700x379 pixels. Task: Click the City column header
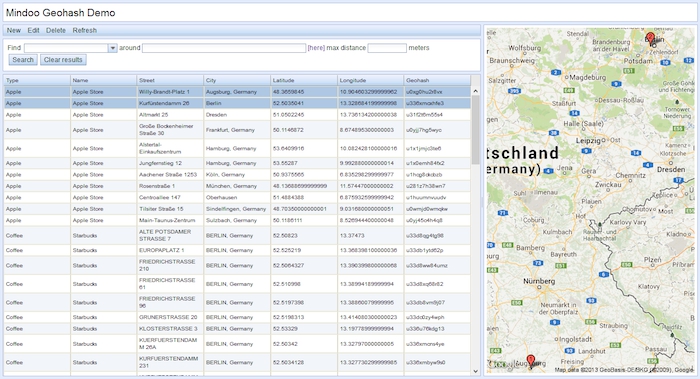[237, 80]
